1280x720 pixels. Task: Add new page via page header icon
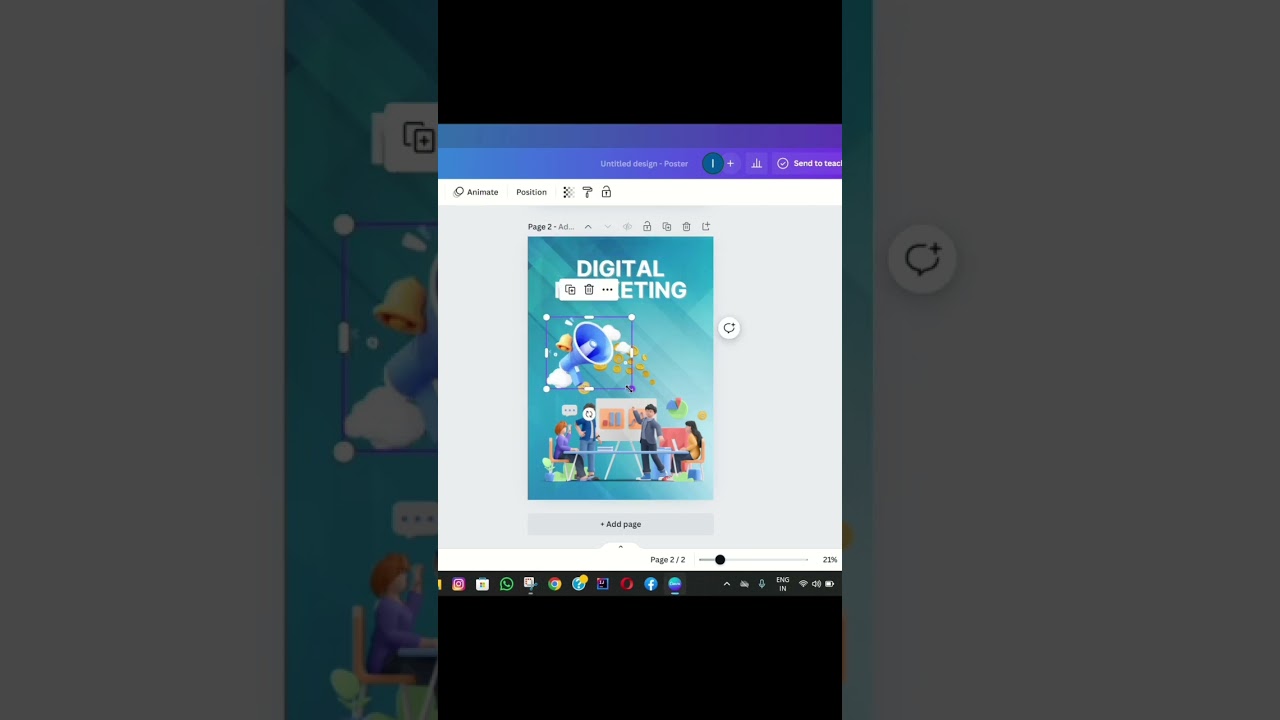706,227
